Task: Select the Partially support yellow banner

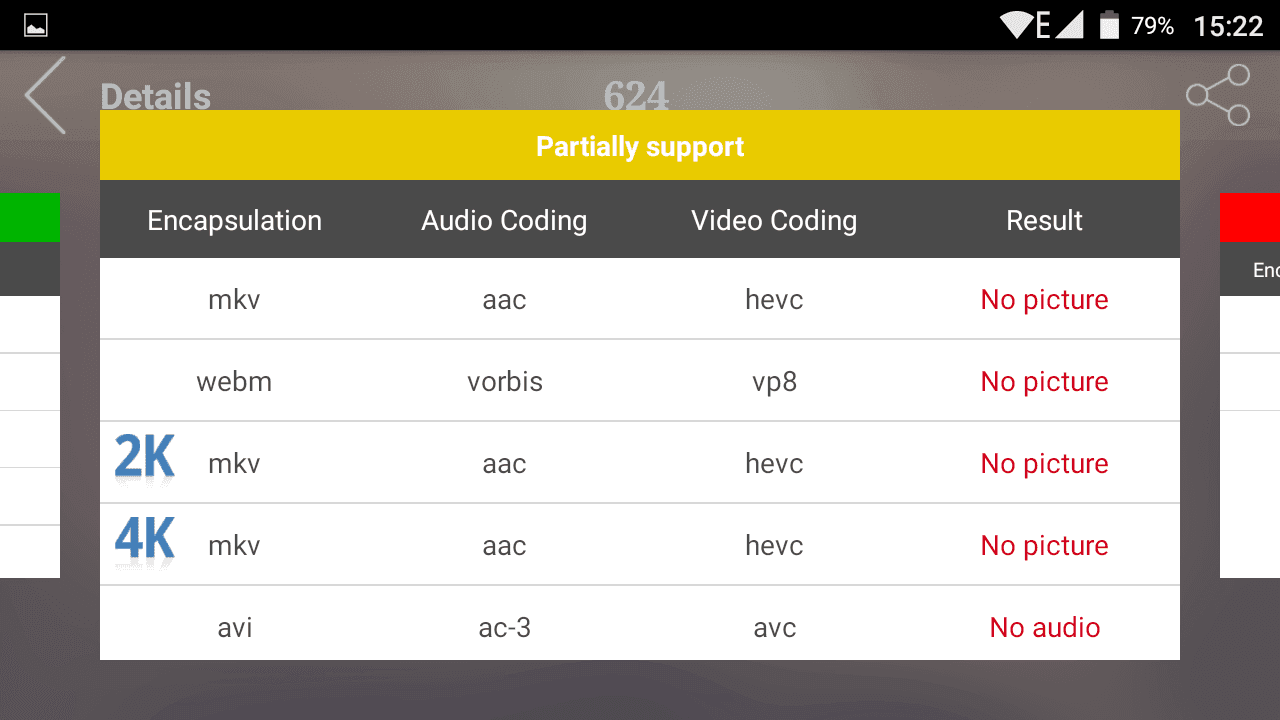Action: coord(640,146)
